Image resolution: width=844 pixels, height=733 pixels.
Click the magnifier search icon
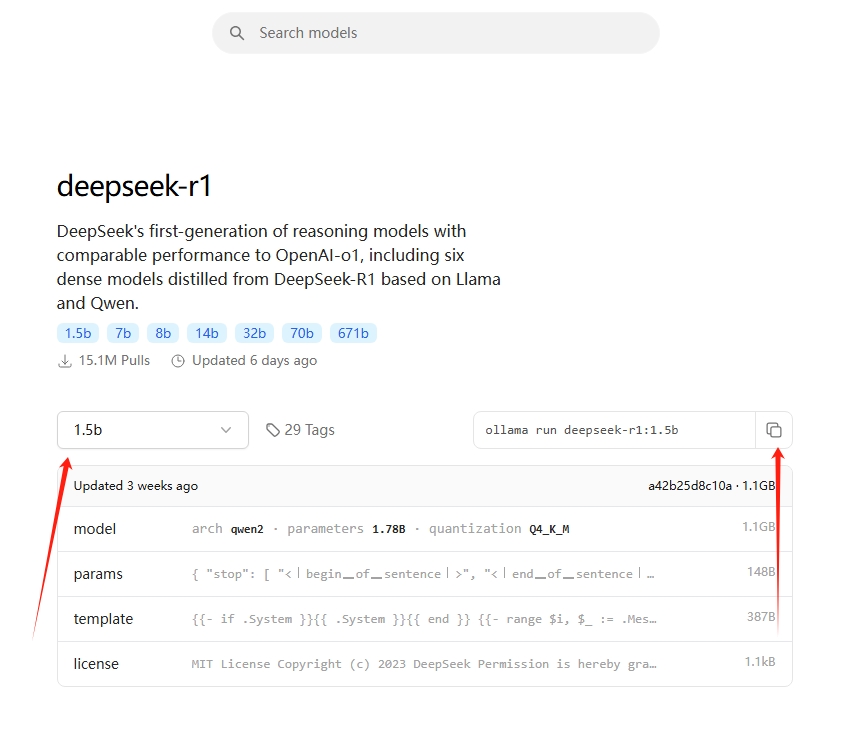[237, 33]
